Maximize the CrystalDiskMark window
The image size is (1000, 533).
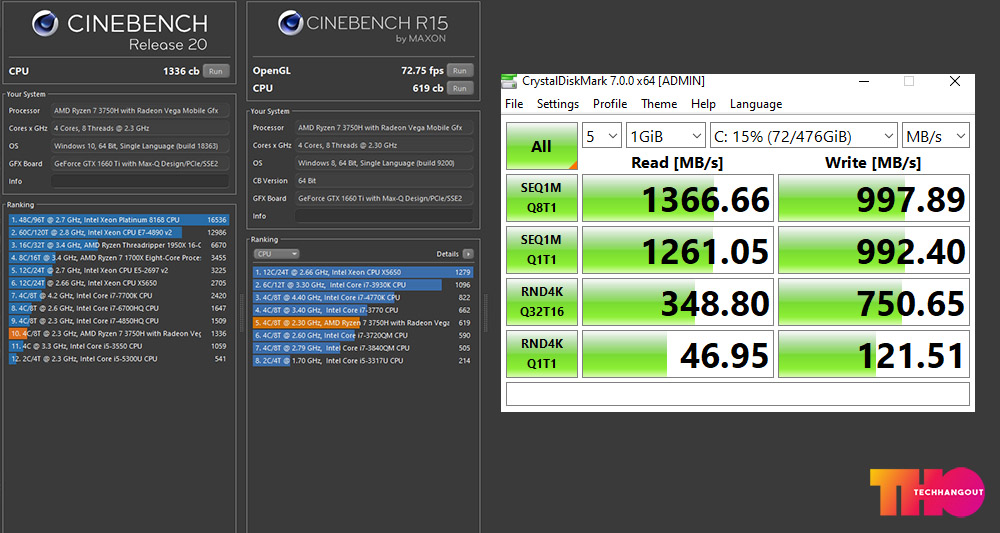point(909,82)
